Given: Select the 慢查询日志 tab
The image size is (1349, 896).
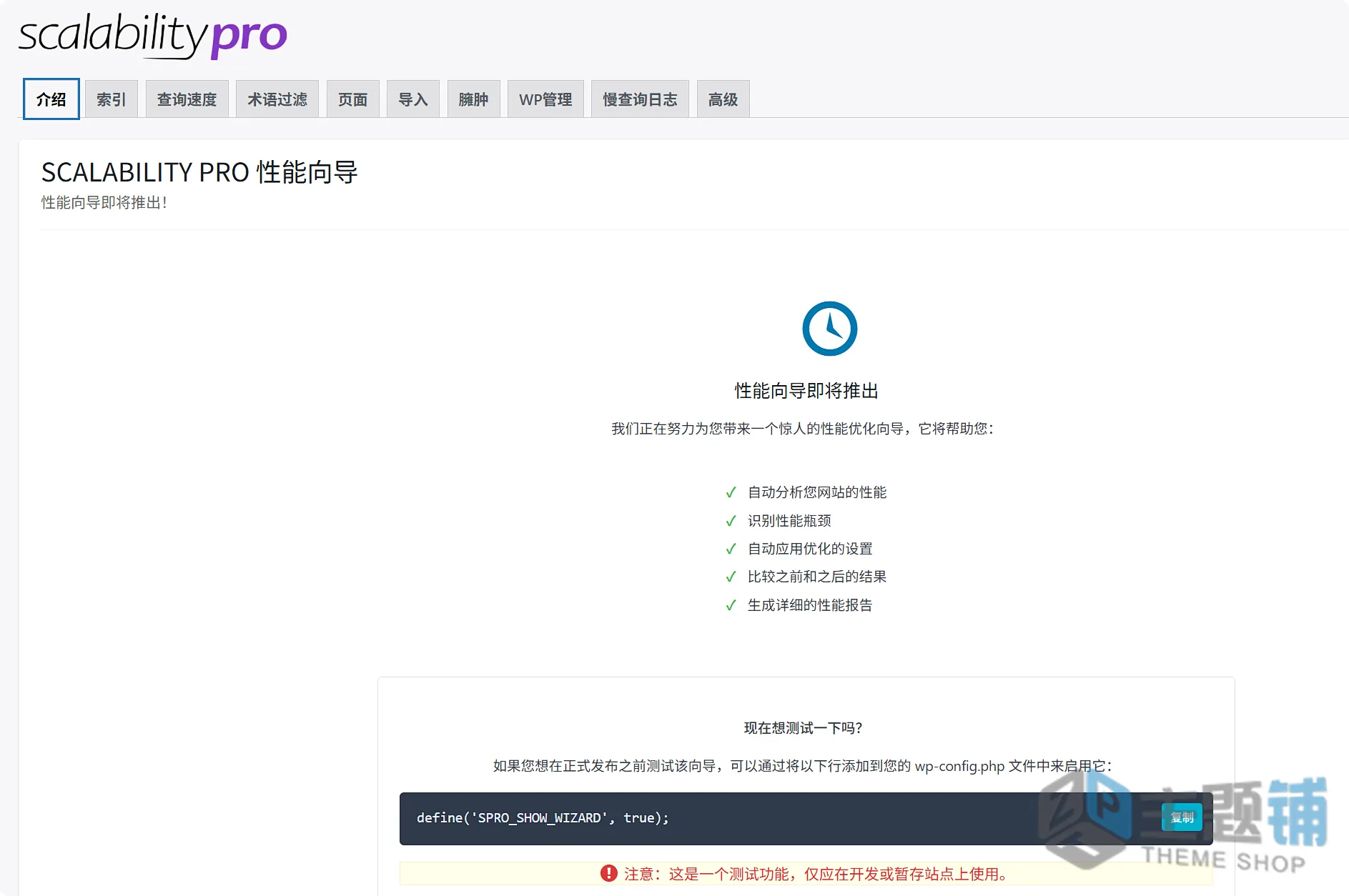Looking at the screenshot, I should coord(640,99).
